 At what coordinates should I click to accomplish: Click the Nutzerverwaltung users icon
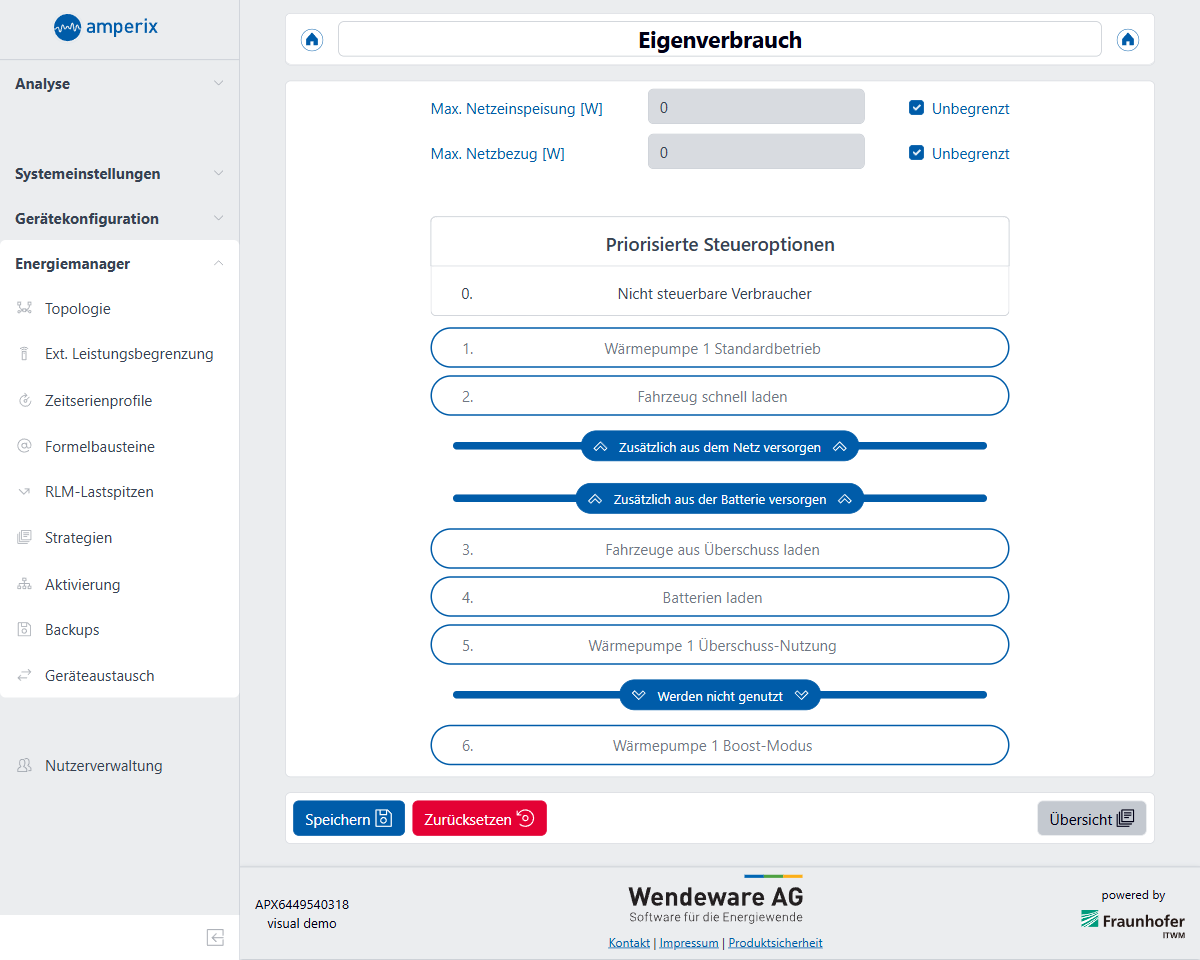coord(25,766)
